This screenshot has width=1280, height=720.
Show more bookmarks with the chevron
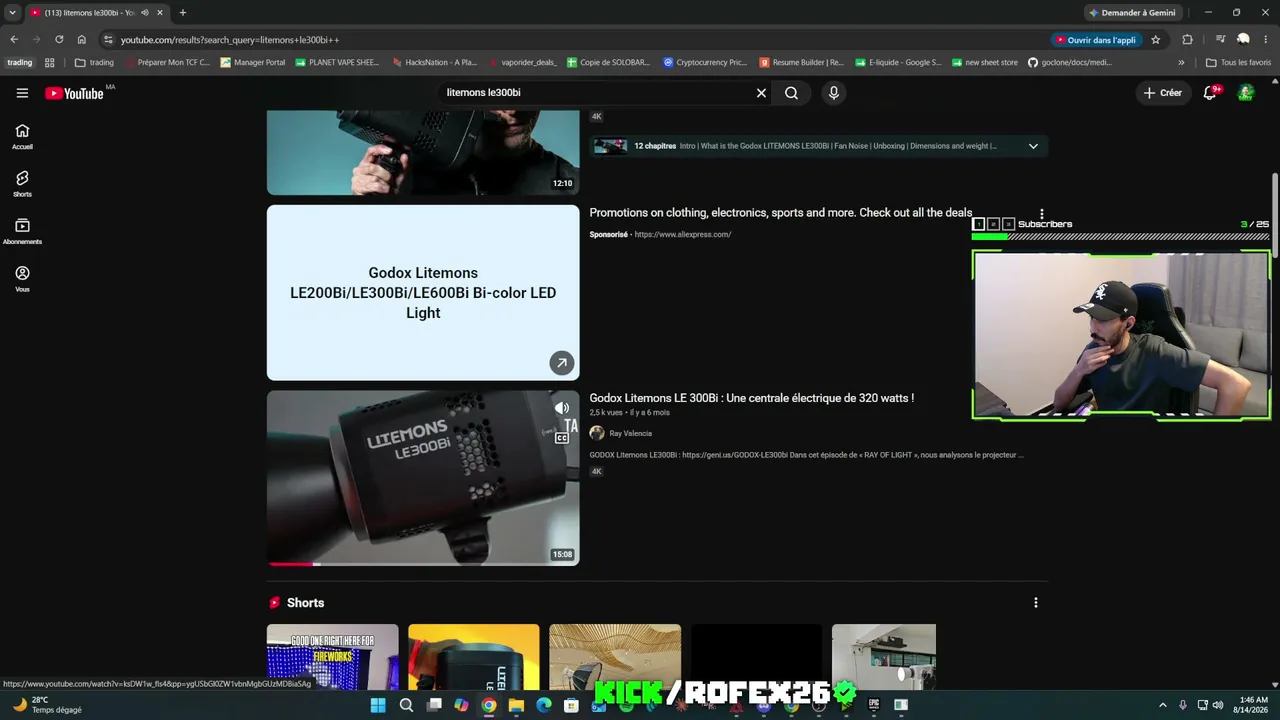click(x=1181, y=62)
